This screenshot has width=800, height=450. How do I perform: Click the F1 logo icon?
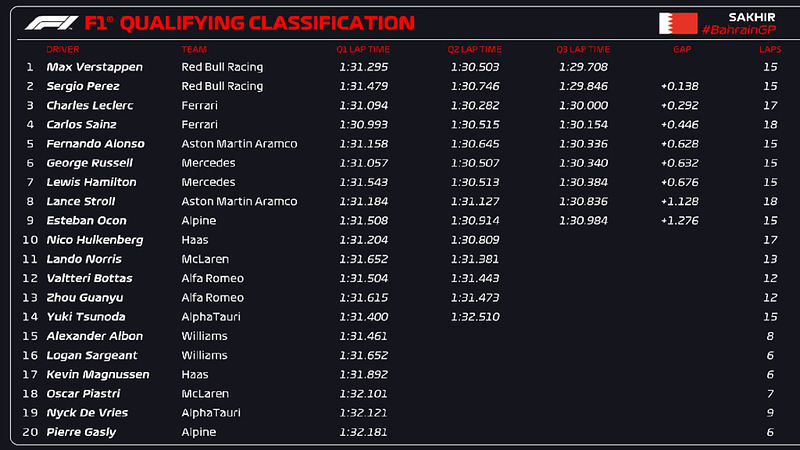point(51,22)
